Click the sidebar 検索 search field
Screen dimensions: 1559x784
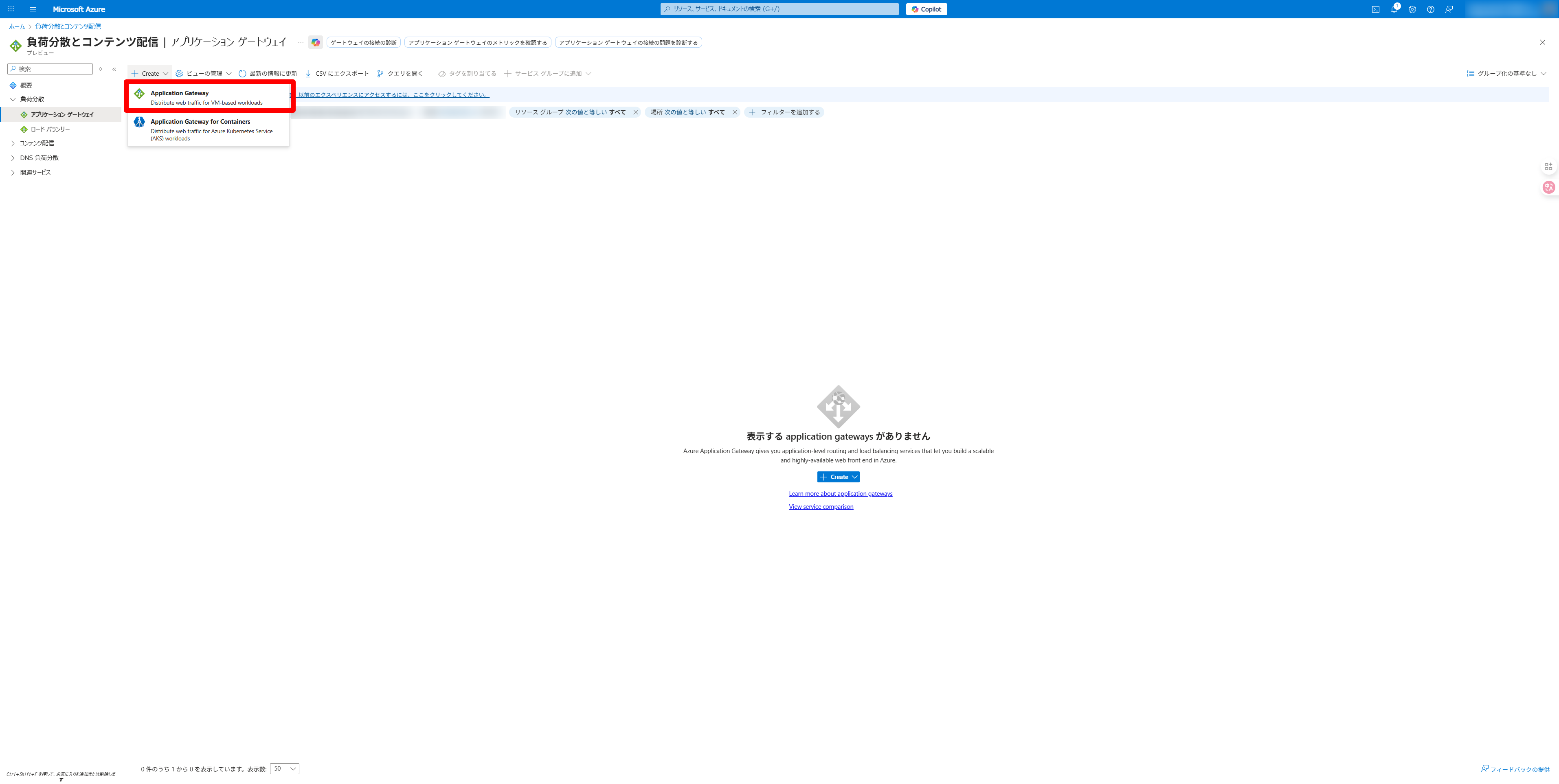point(53,69)
